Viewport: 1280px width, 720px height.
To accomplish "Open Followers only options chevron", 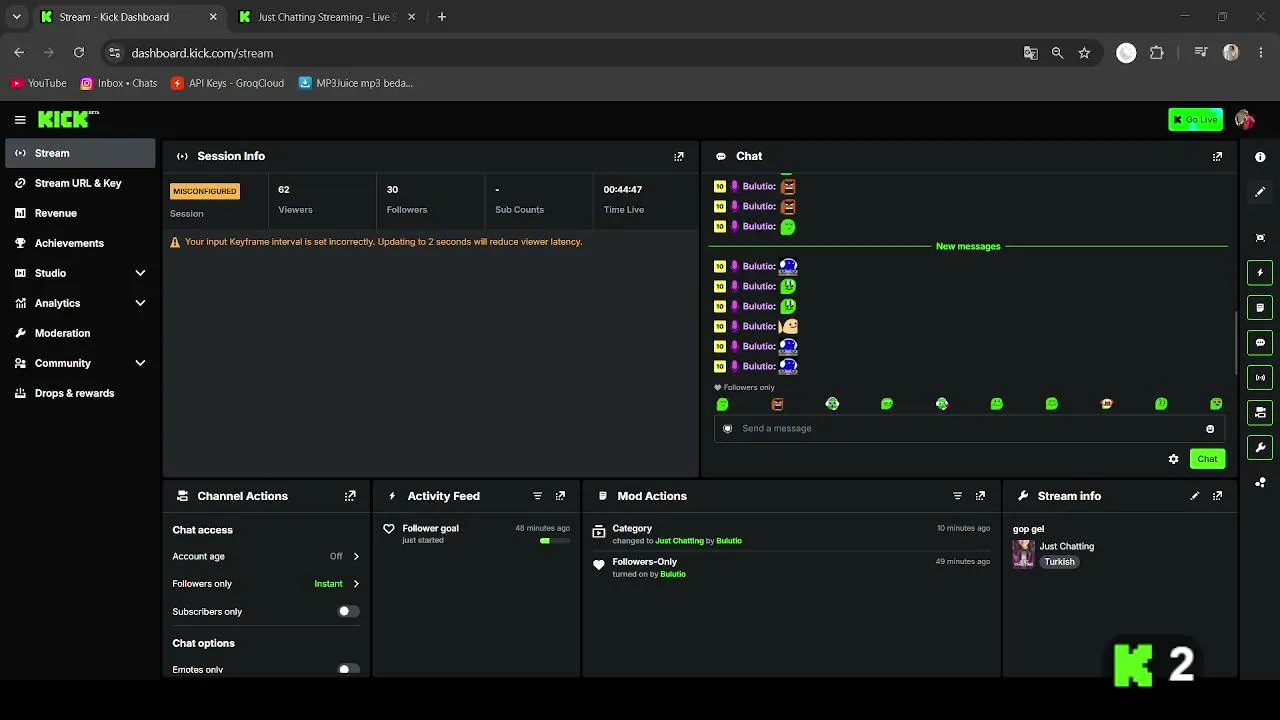I will tap(356, 584).
